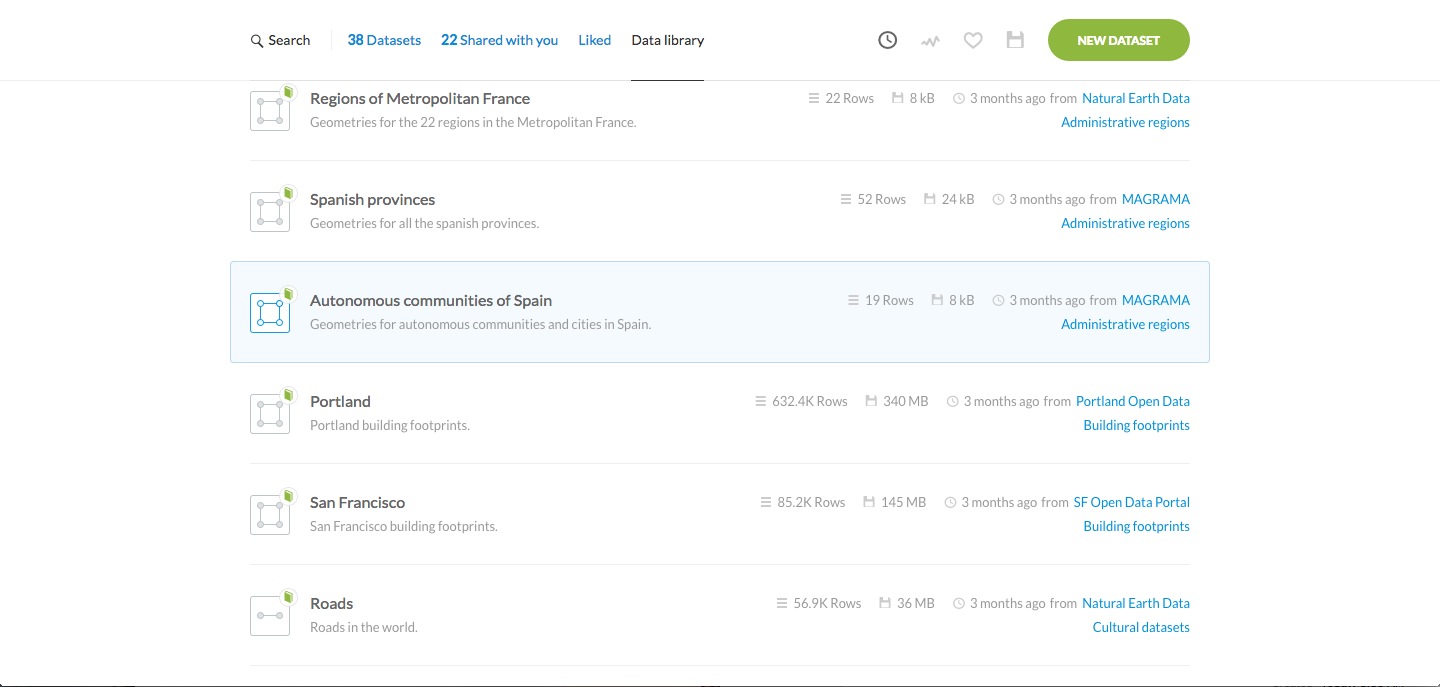1440x687 pixels.
Task: Open the Liked tab
Action: click(594, 41)
